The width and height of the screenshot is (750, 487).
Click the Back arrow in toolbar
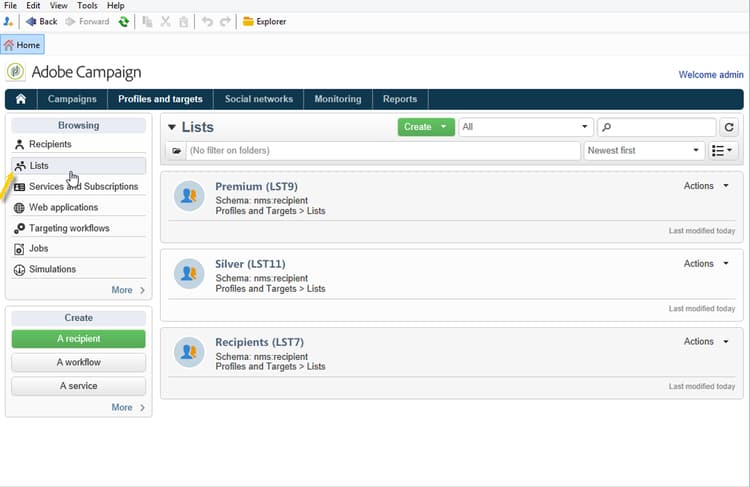coord(31,22)
